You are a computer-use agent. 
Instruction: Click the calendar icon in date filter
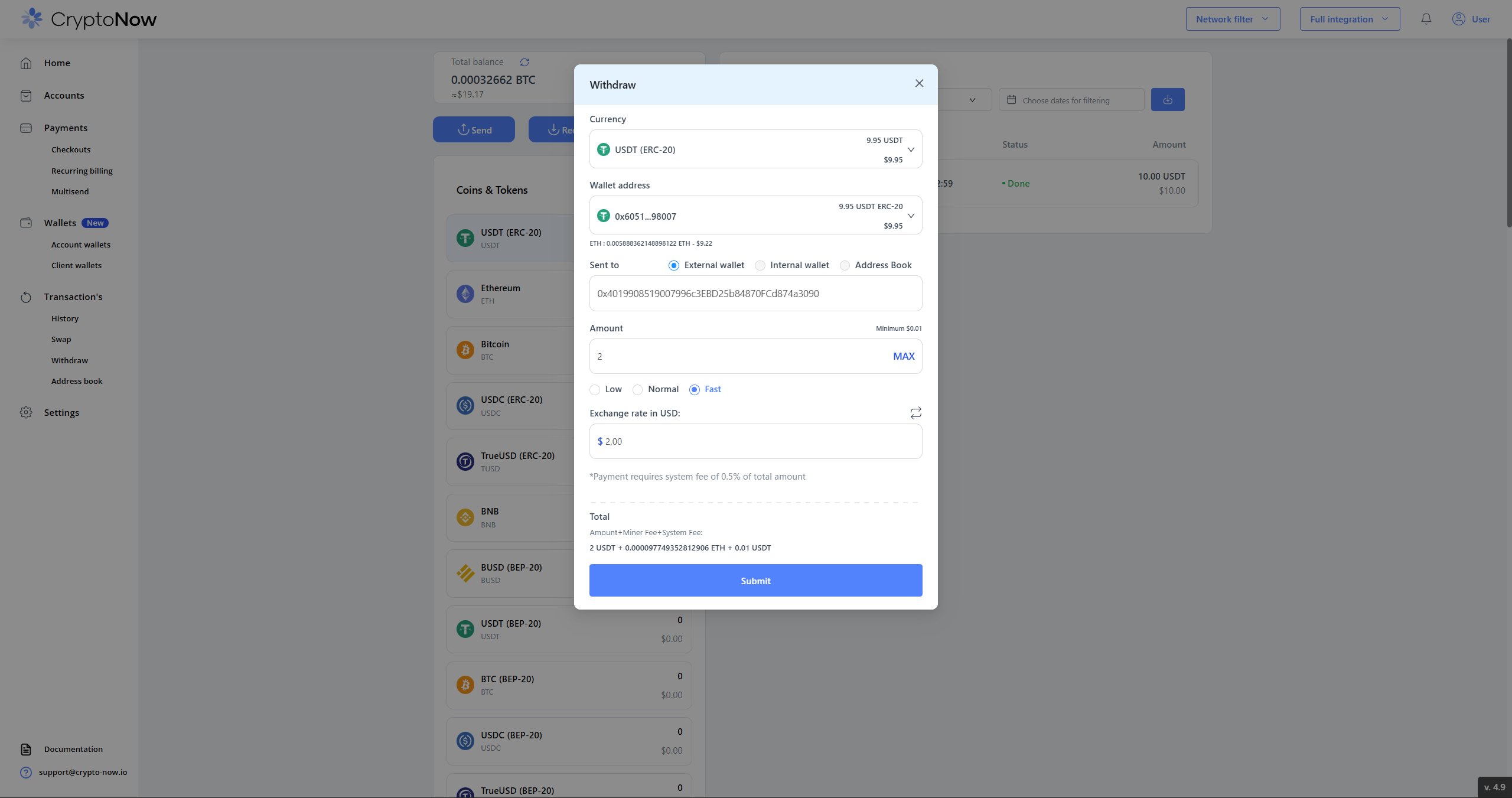point(1012,100)
